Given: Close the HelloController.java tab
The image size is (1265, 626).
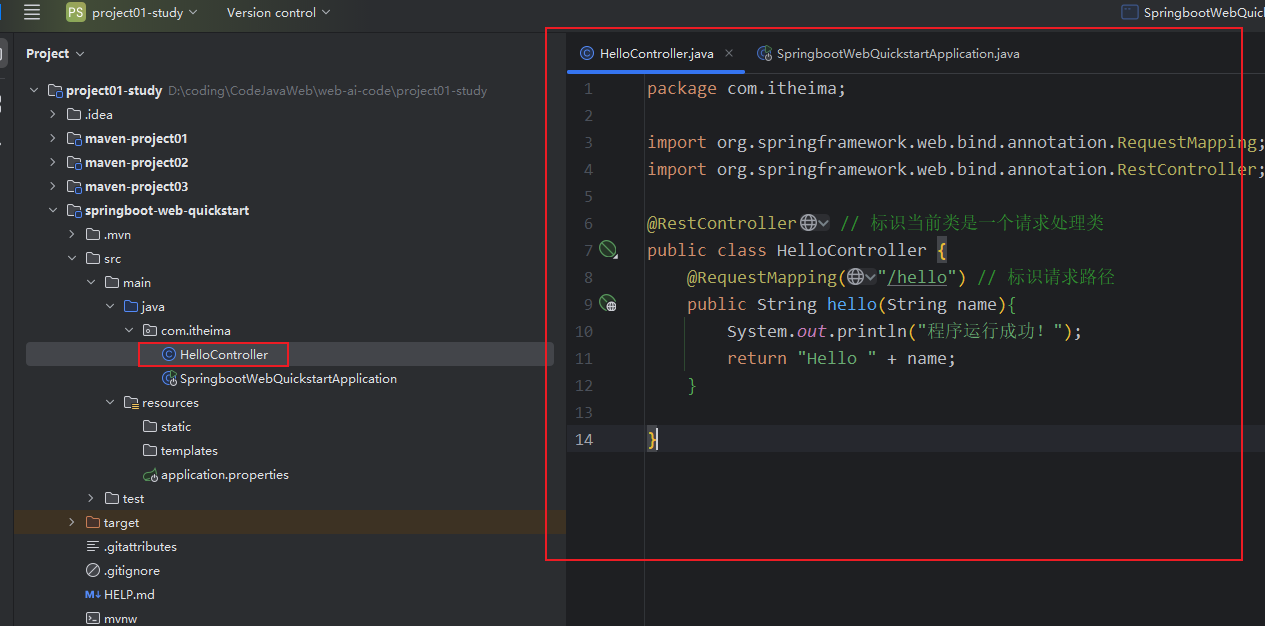Looking at the screenshot, I should coord(729,53).
